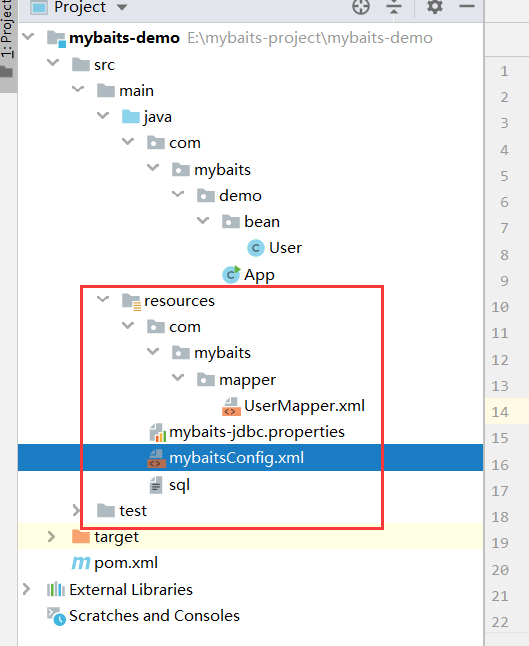Hide the Project panel with minus icon
The image size is (529, 646).
click(x=467, y=6)
